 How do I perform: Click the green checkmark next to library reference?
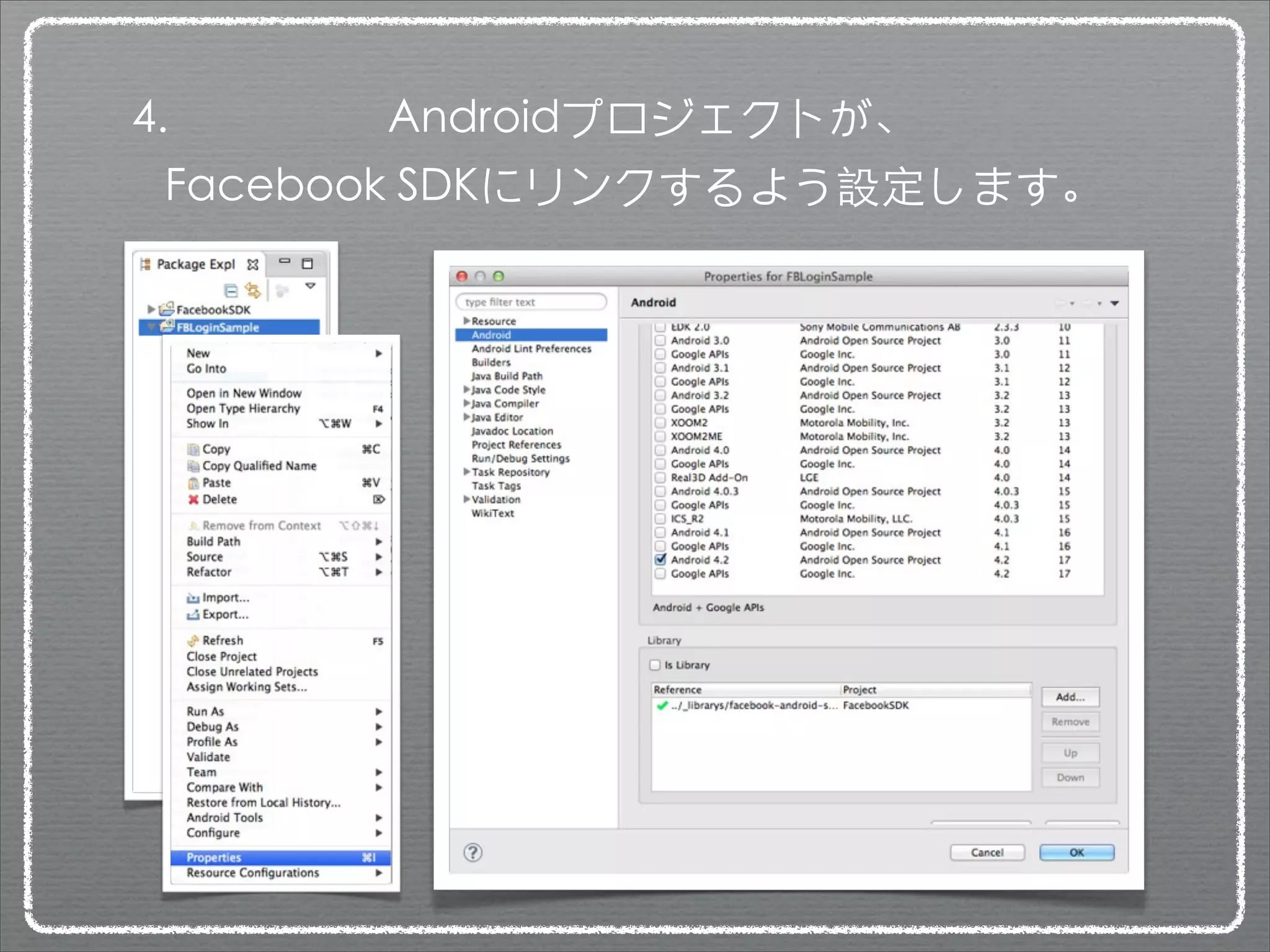tap(662, 705)
